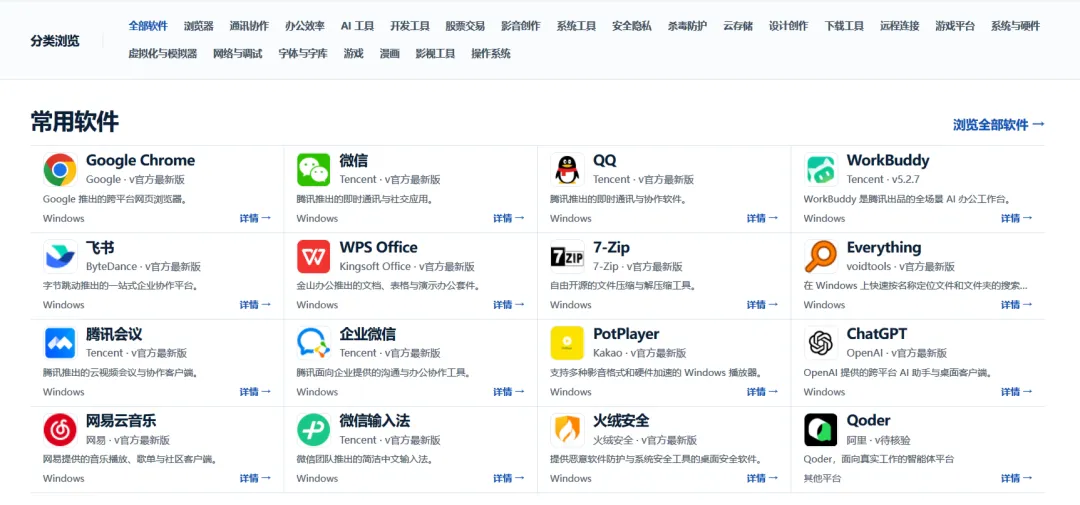Click the 其他平台 label under Qoder
Screen dimensions: 1080x505
tap(822, 478)
